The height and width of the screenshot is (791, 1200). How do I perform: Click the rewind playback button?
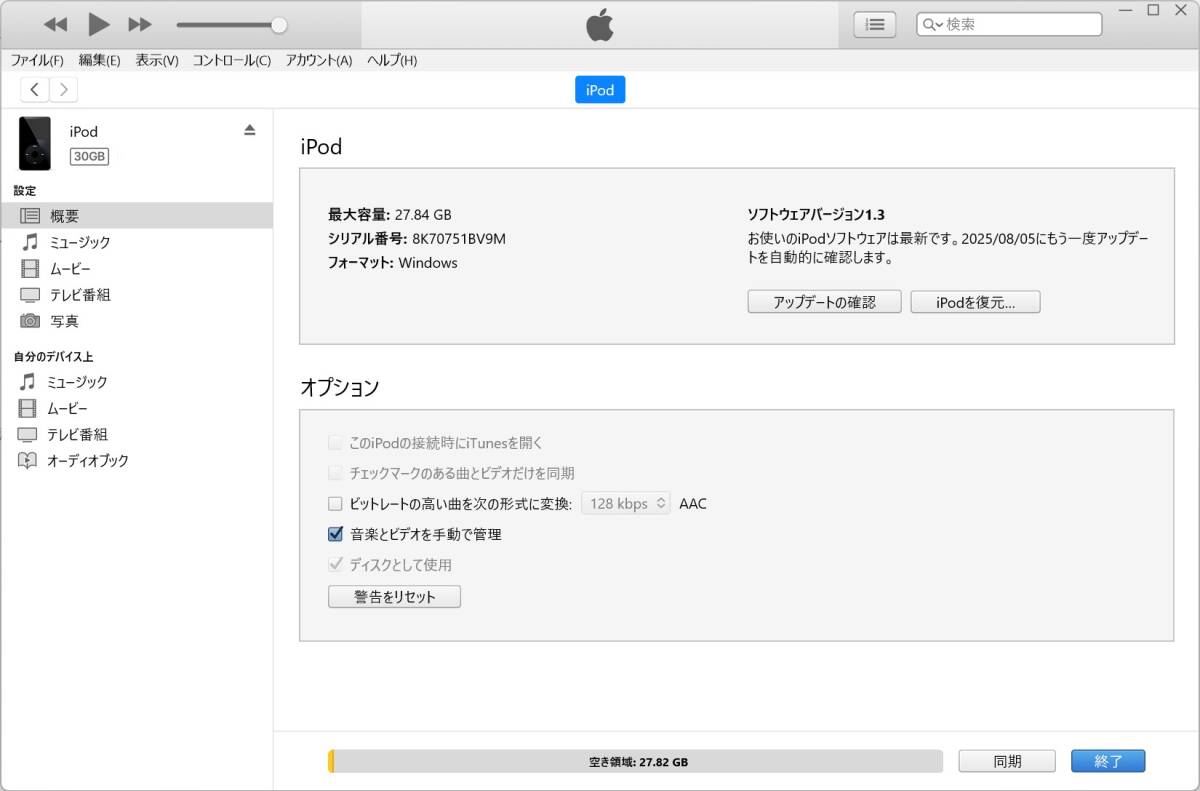point(56,25)
